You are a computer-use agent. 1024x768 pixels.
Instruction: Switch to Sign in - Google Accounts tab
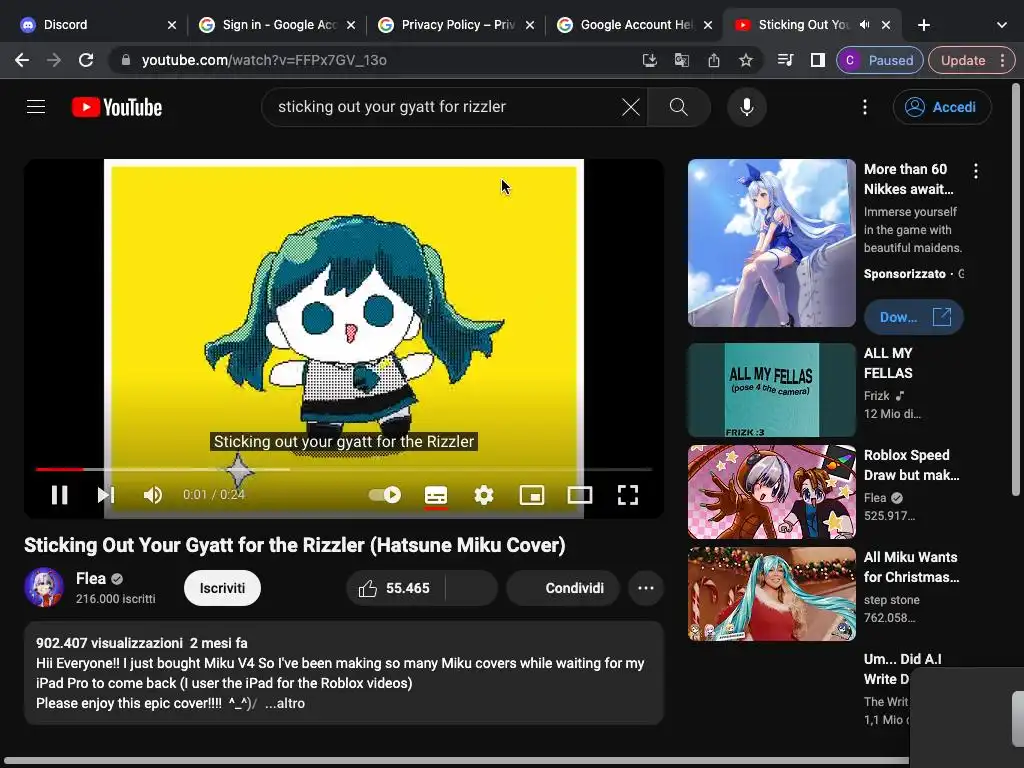pos(278,25)
